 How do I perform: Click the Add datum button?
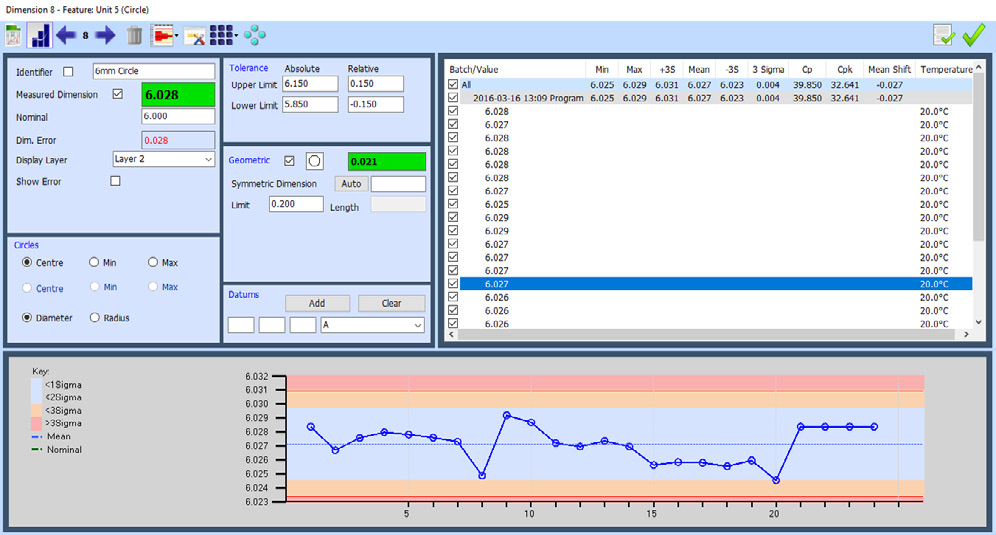317,303
